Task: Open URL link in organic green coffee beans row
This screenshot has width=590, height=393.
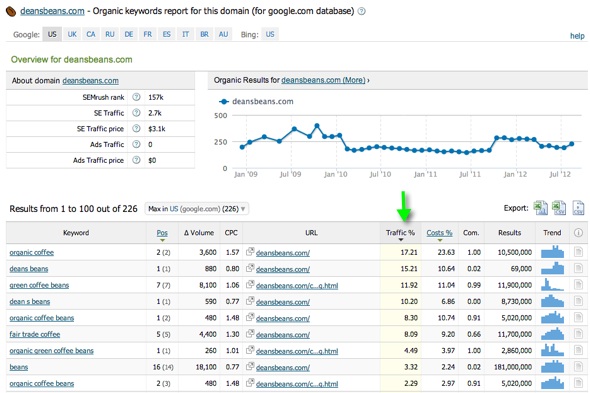Action: (297, 351)
